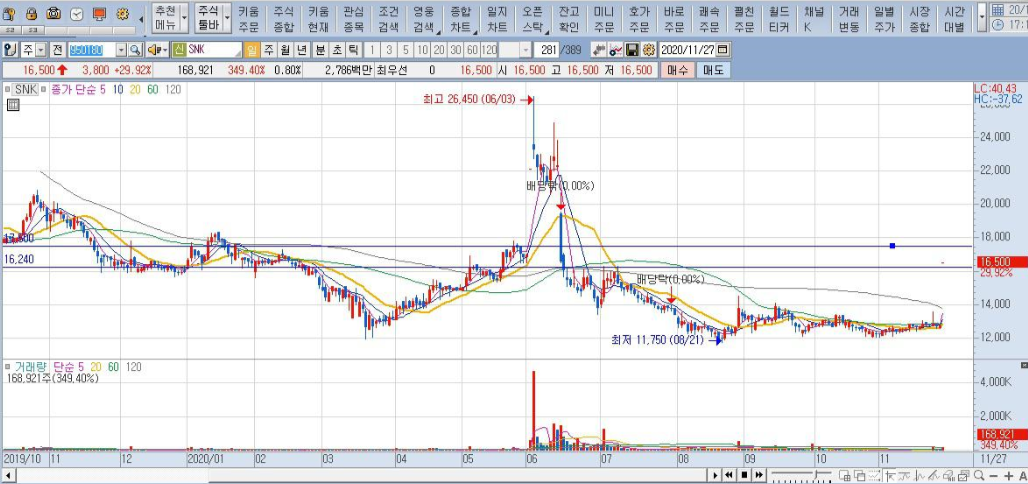The height and width of the screenshot is (484, 1028).
Task: Open the interval dropdown before 281
Action: [x=525, y=50]
